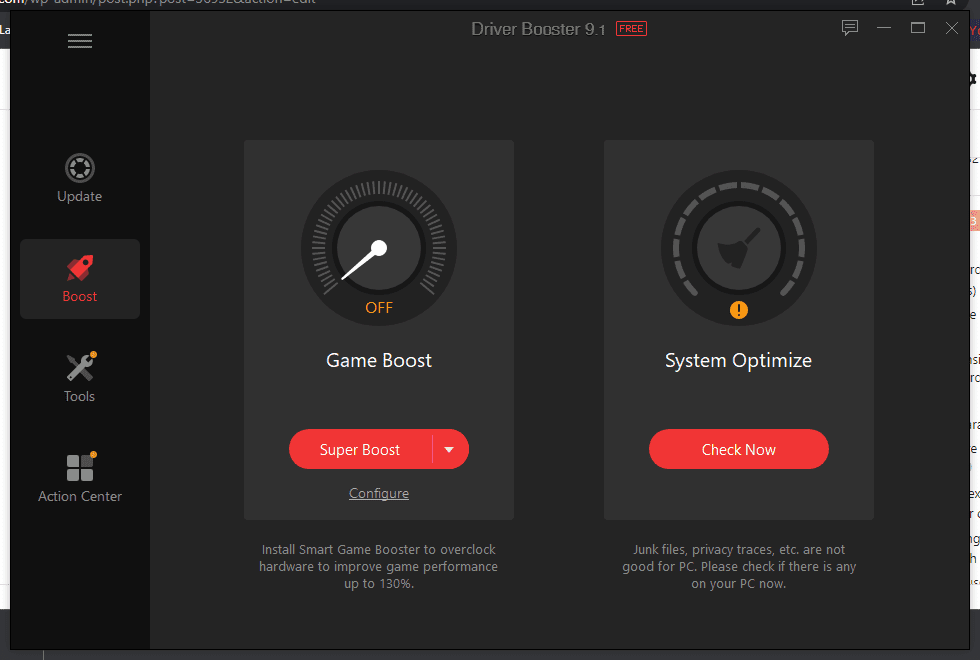Viewport: 980px width, 660px height.
Task: Click the orange warning alert icon
Action: click(x=739, y=310)
